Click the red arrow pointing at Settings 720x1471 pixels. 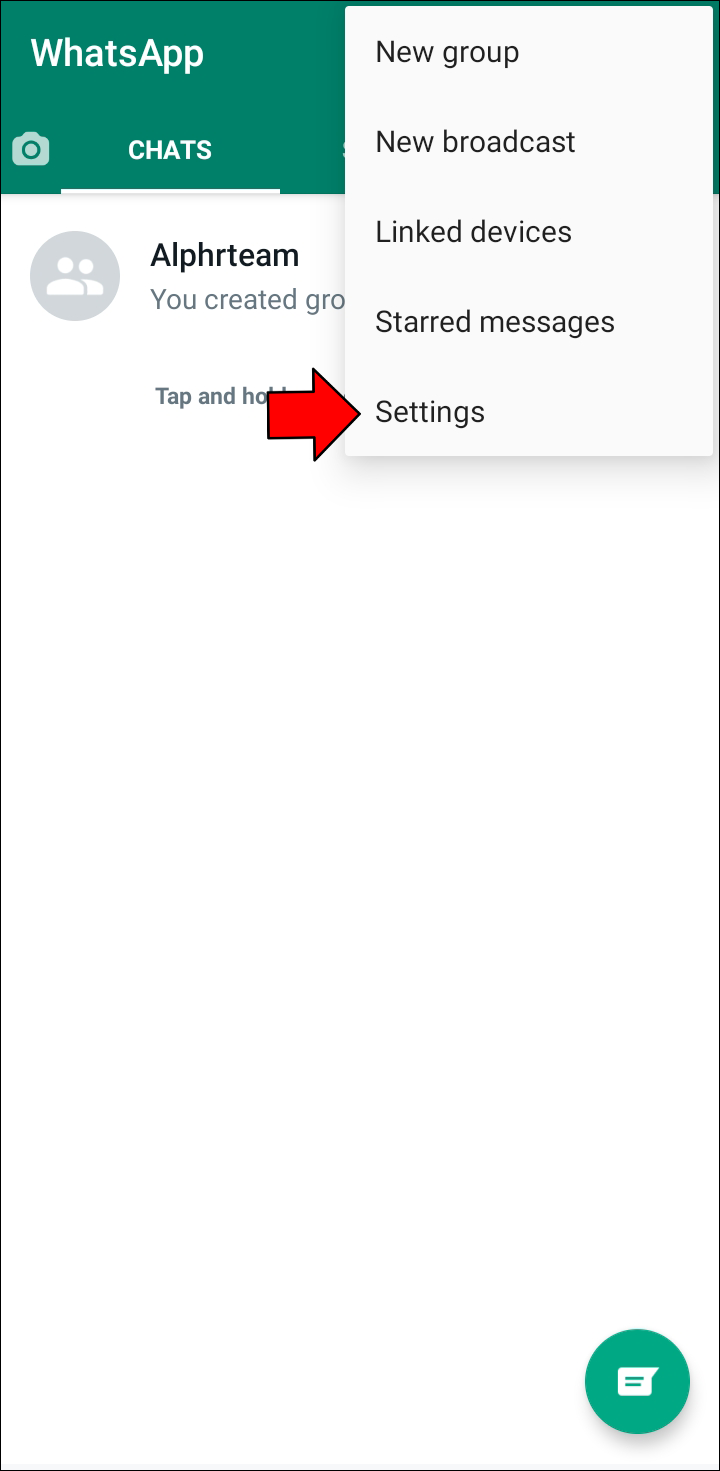tap(313, 414)
